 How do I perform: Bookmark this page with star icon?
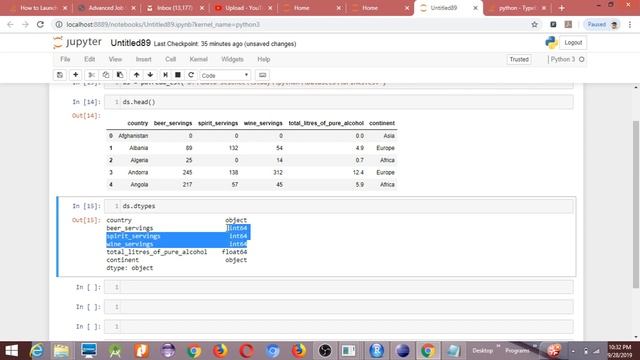pyautogui.click(x=535, y=24)
